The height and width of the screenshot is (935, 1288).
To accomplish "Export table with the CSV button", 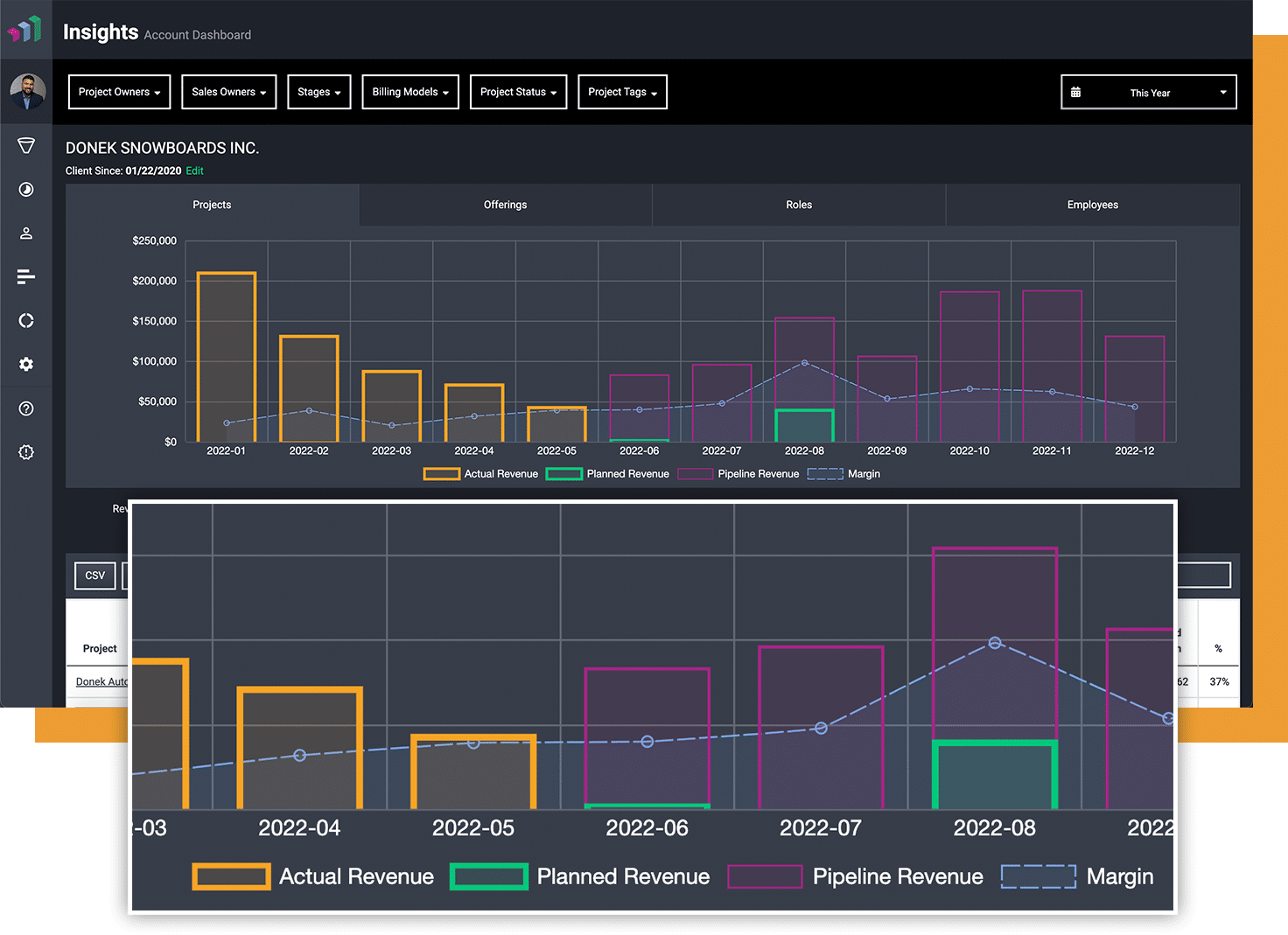I will (95, 576).
